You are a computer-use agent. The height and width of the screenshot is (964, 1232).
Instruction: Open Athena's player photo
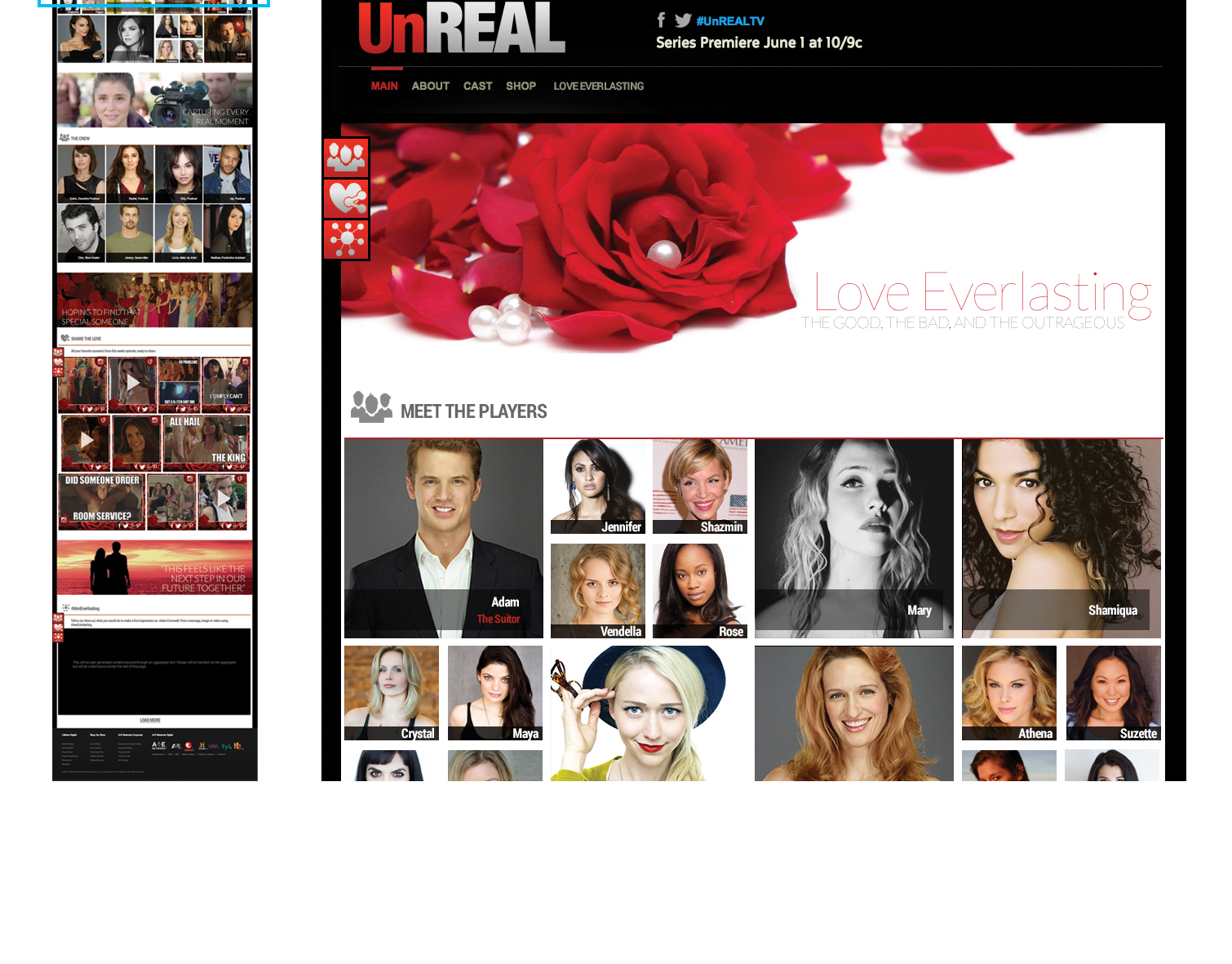[1009, 693]
